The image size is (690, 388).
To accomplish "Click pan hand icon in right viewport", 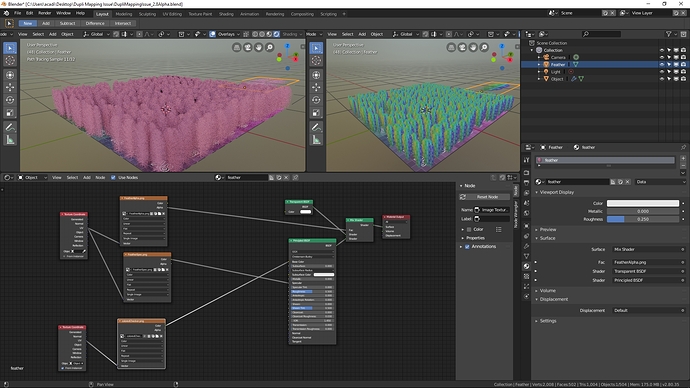I will click(x=473, y=47).
